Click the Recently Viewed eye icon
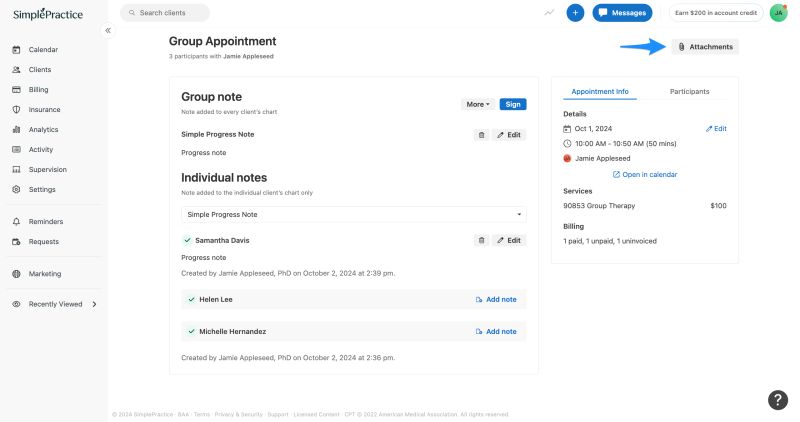800x422 pixels. (16, 304)
